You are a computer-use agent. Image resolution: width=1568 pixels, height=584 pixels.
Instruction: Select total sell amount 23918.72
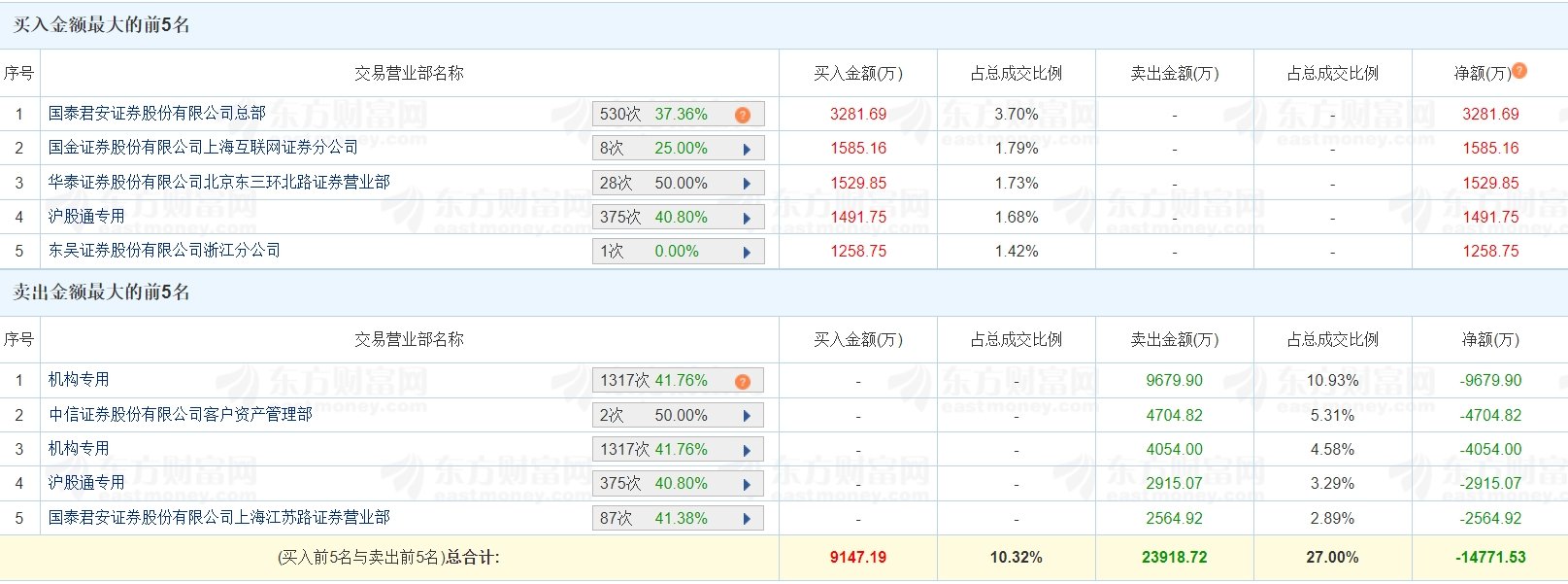(1175, 558)
